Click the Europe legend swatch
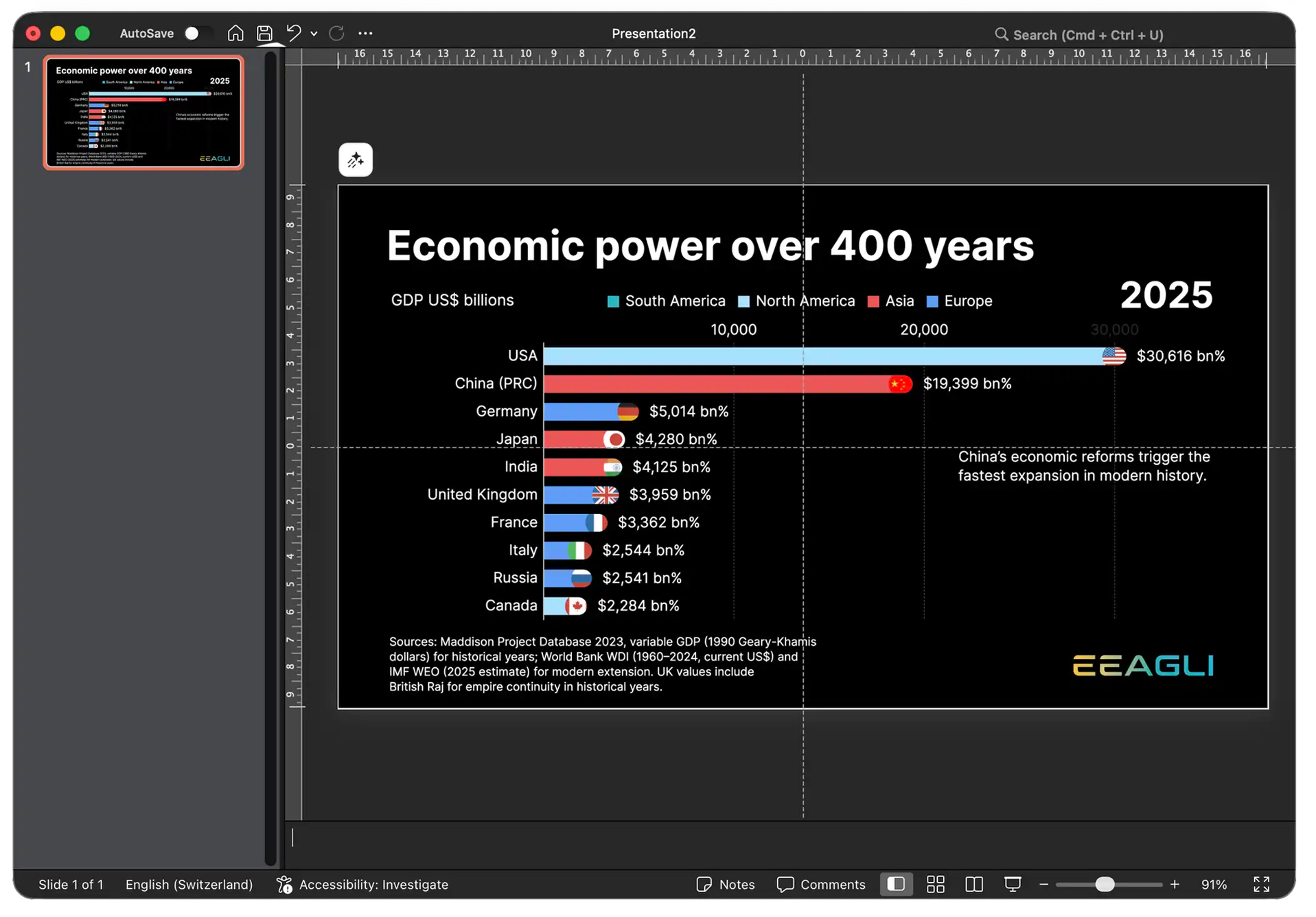The image size is (1316, 917). click(932, 301)
